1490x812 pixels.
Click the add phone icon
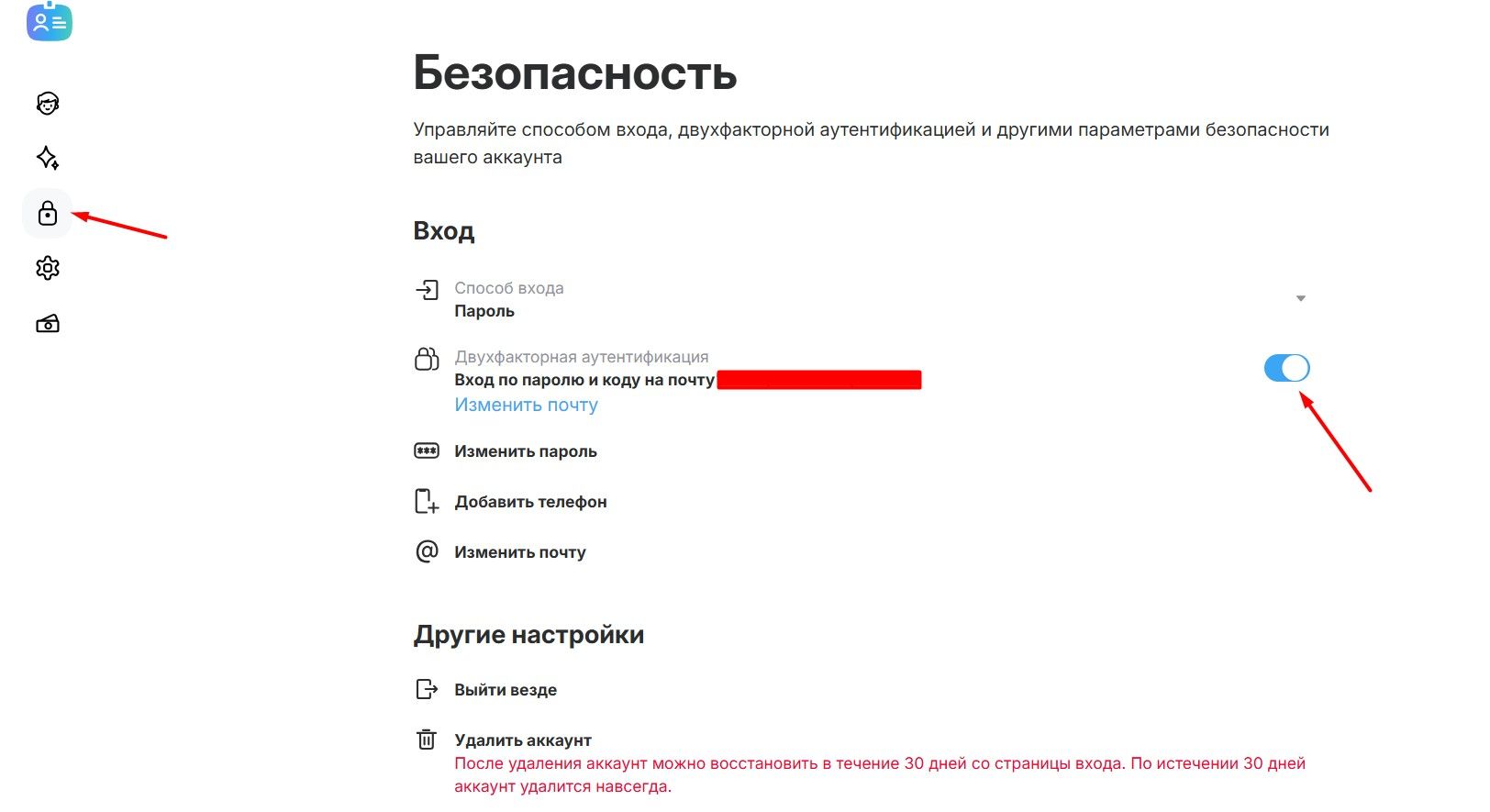pyautogui.click(x=427, y=501)
